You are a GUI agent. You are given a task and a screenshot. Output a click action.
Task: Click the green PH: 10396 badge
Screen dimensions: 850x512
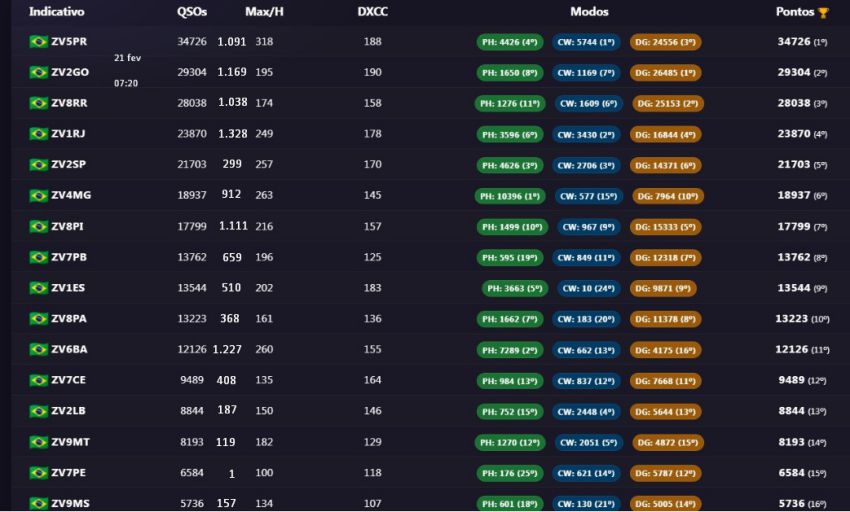pyautogui.click(x=511, y=196)
